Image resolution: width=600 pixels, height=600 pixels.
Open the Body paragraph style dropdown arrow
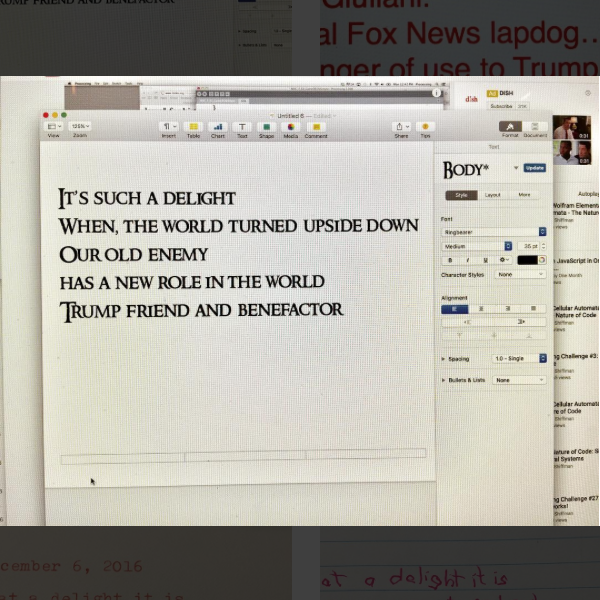(516, 168)
